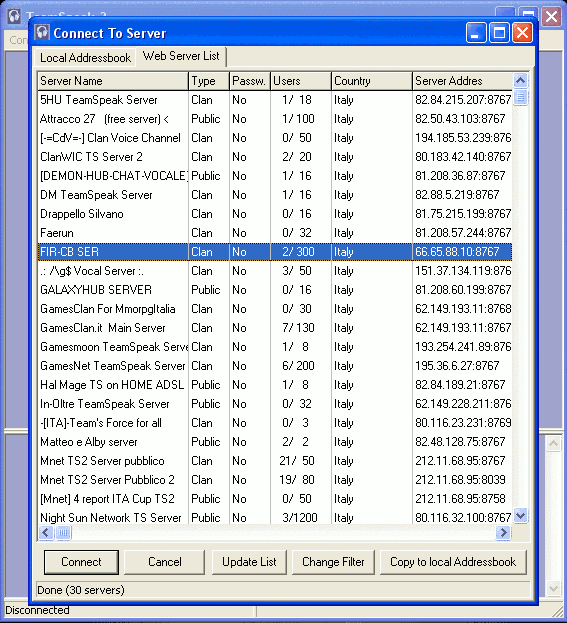Select Matteo e Alby server

(275, 442)
